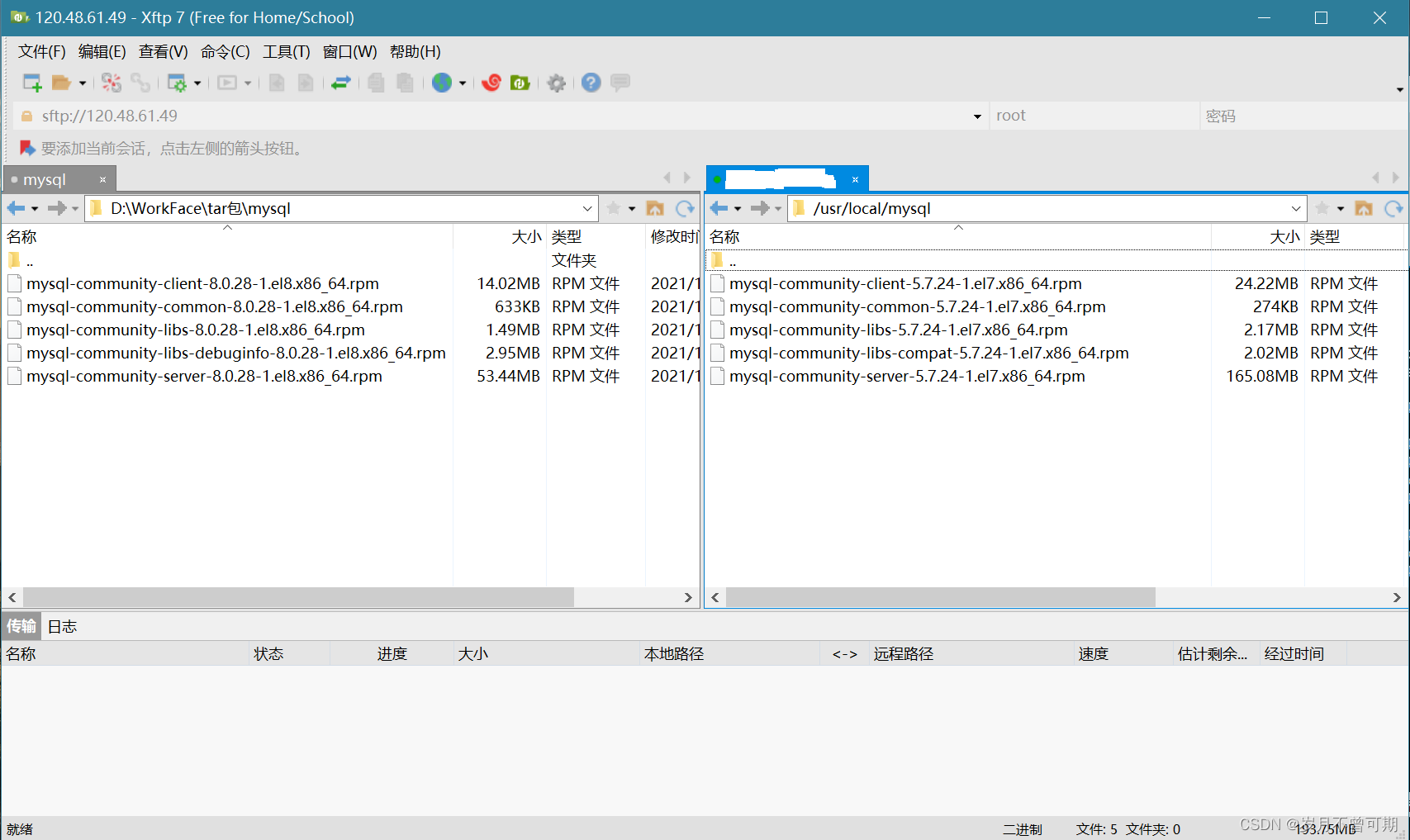
Task: Go forward in remote pane navigation
Action: tap(760, 208)
